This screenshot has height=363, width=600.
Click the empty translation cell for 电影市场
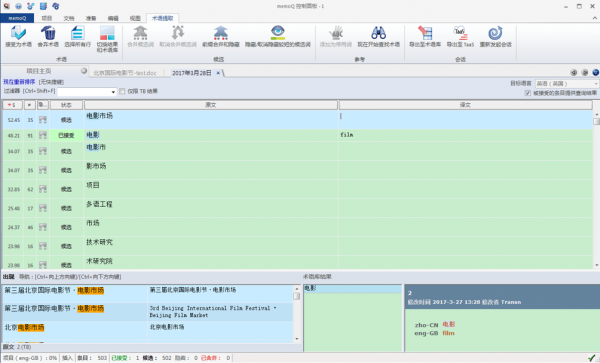[465, 120]
